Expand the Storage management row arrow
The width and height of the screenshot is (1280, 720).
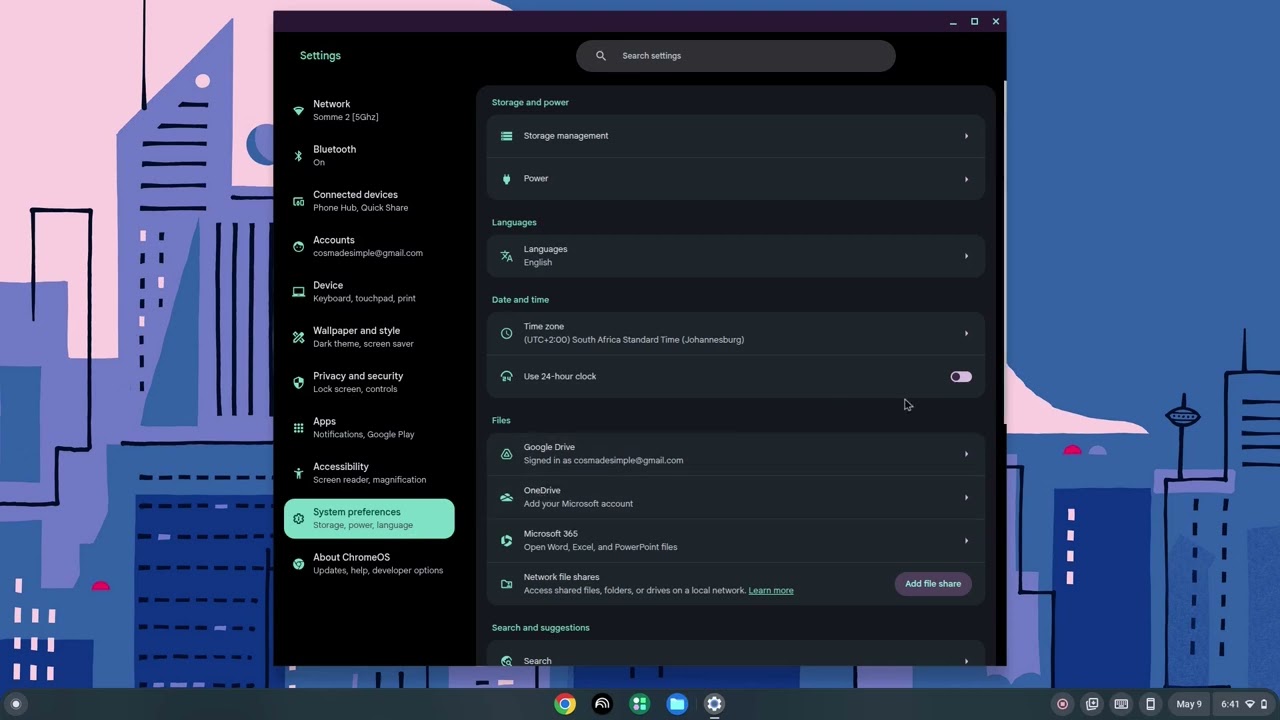[966, 136]
